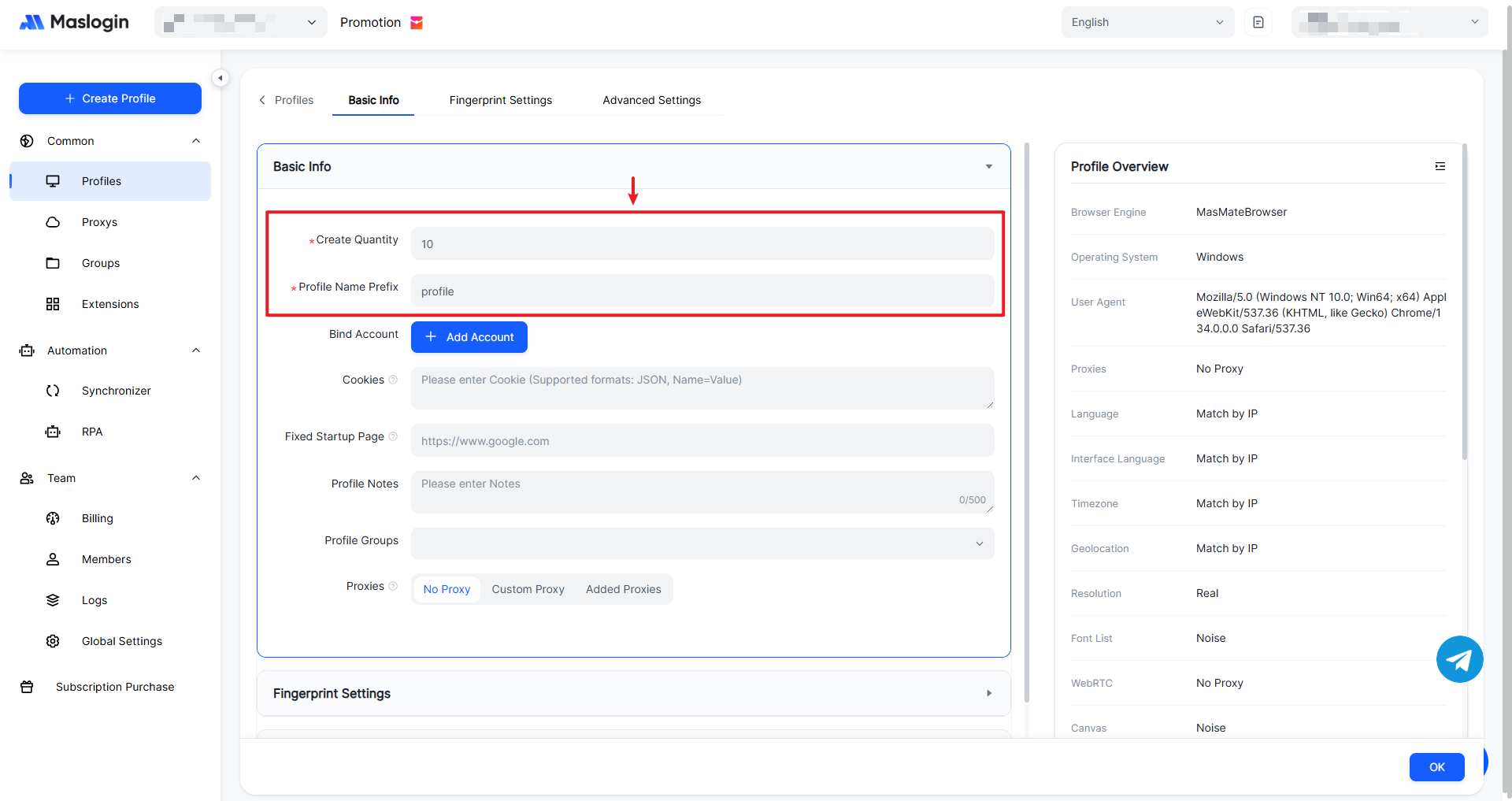Click the Promotion envelope icon

pyautogui.click(x=417, y=23)
